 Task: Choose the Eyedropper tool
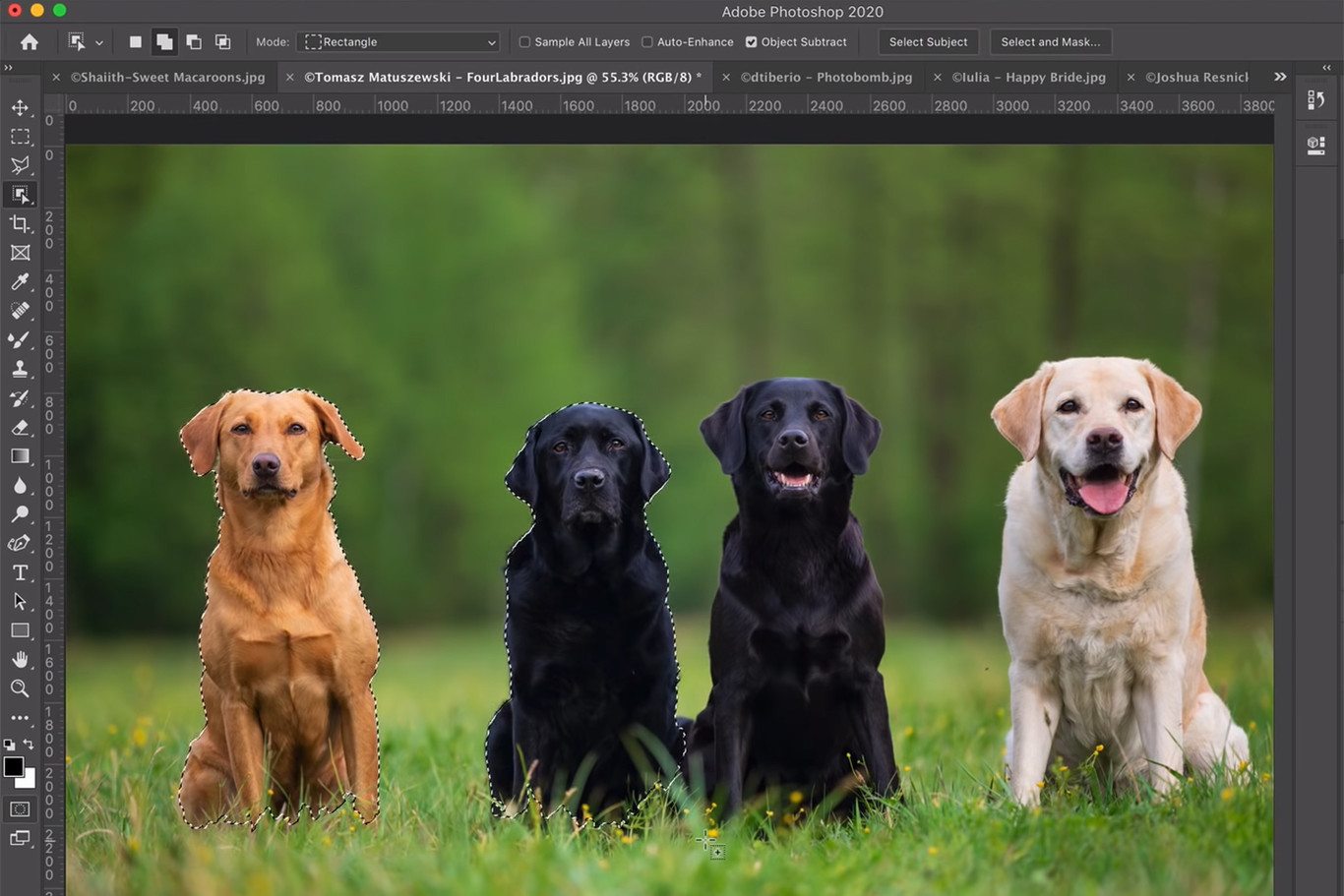tap(20, 282)
